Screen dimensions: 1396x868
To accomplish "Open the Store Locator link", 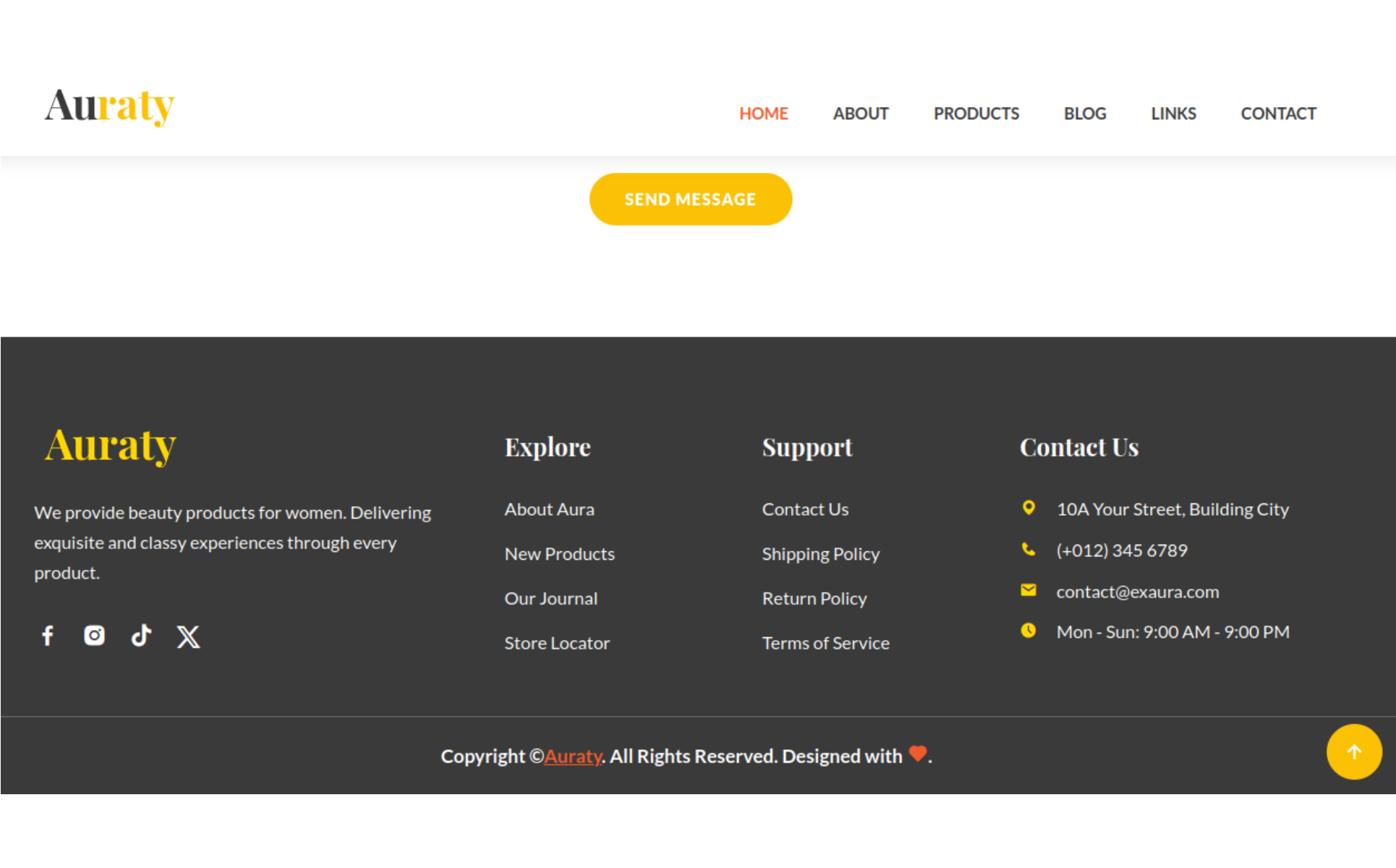I will tap(557, 643).
